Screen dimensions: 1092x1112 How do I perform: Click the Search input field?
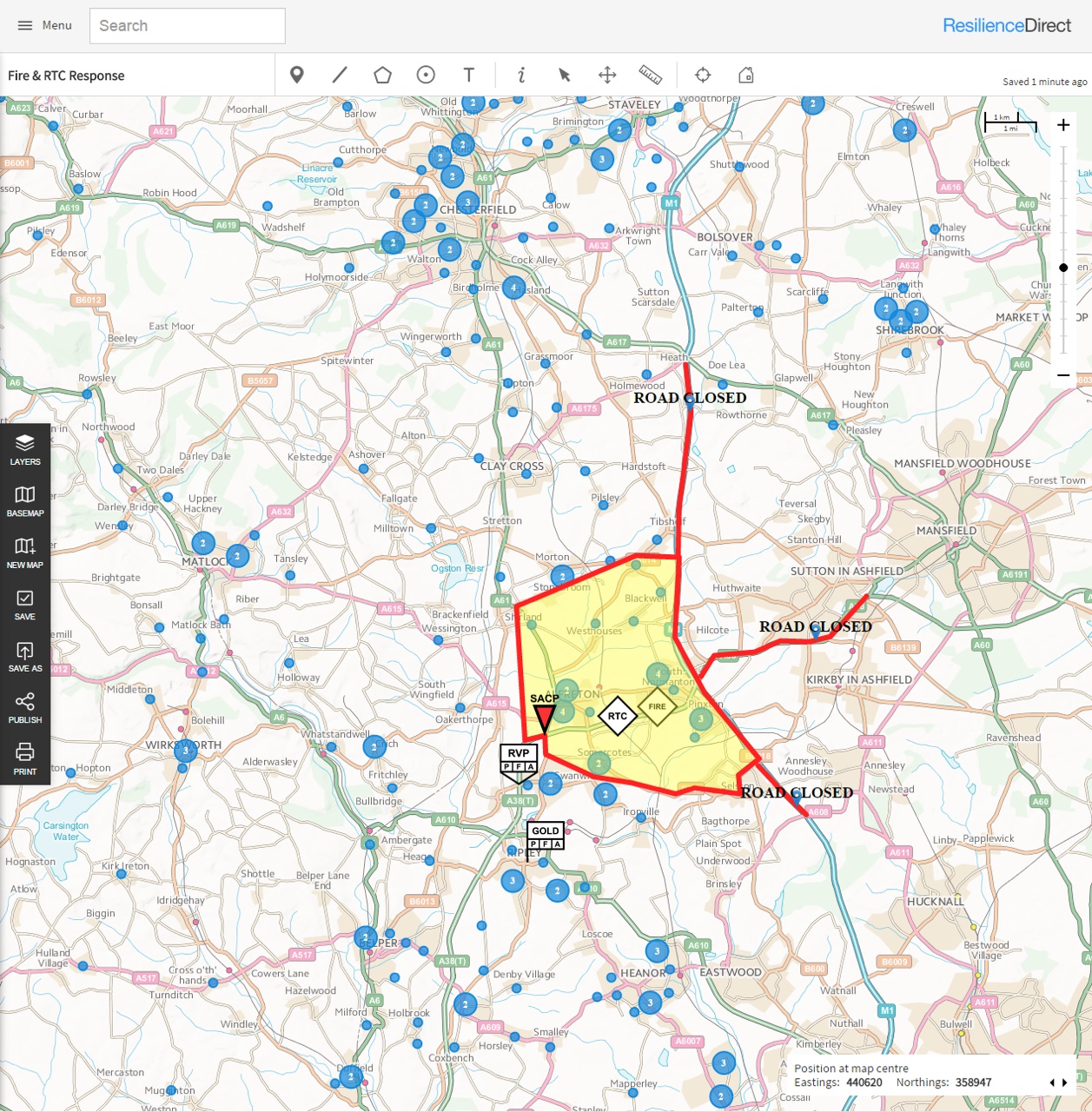(x=188, y=26)
